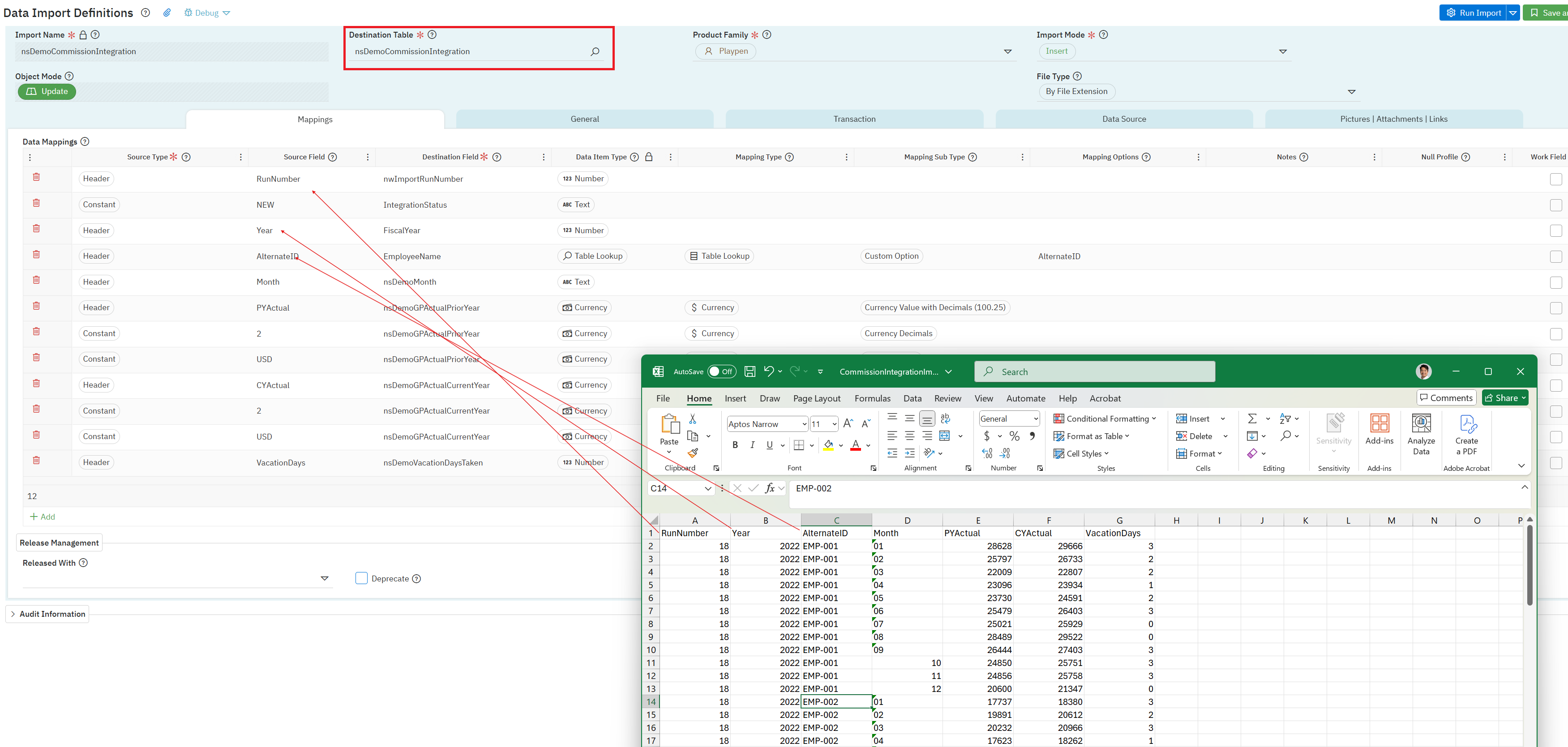Check Work Field box for PYActual row
Screen dimensions: 1568x747
click(x=1556, y=308)
